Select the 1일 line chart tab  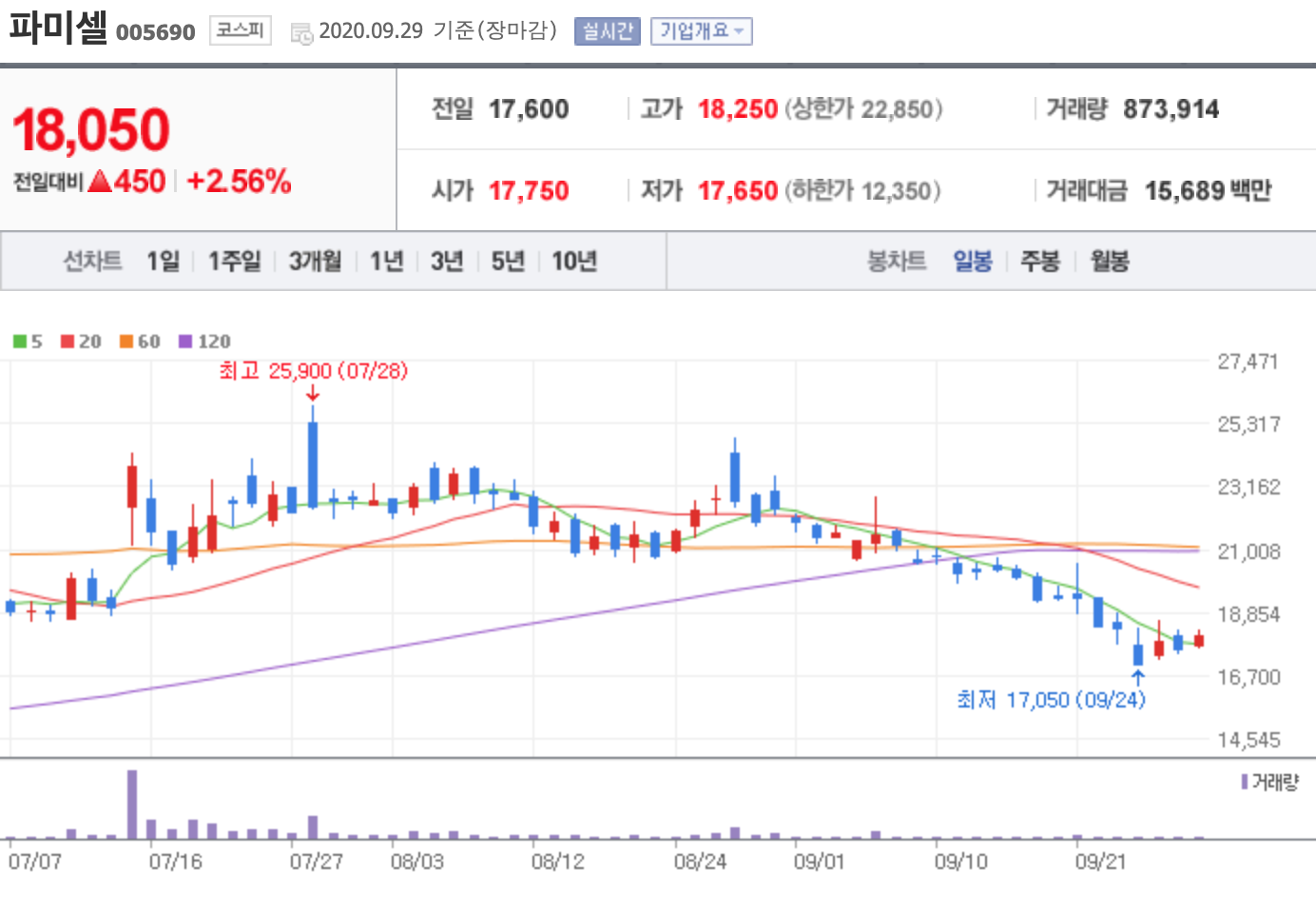[x=163, y=261]
